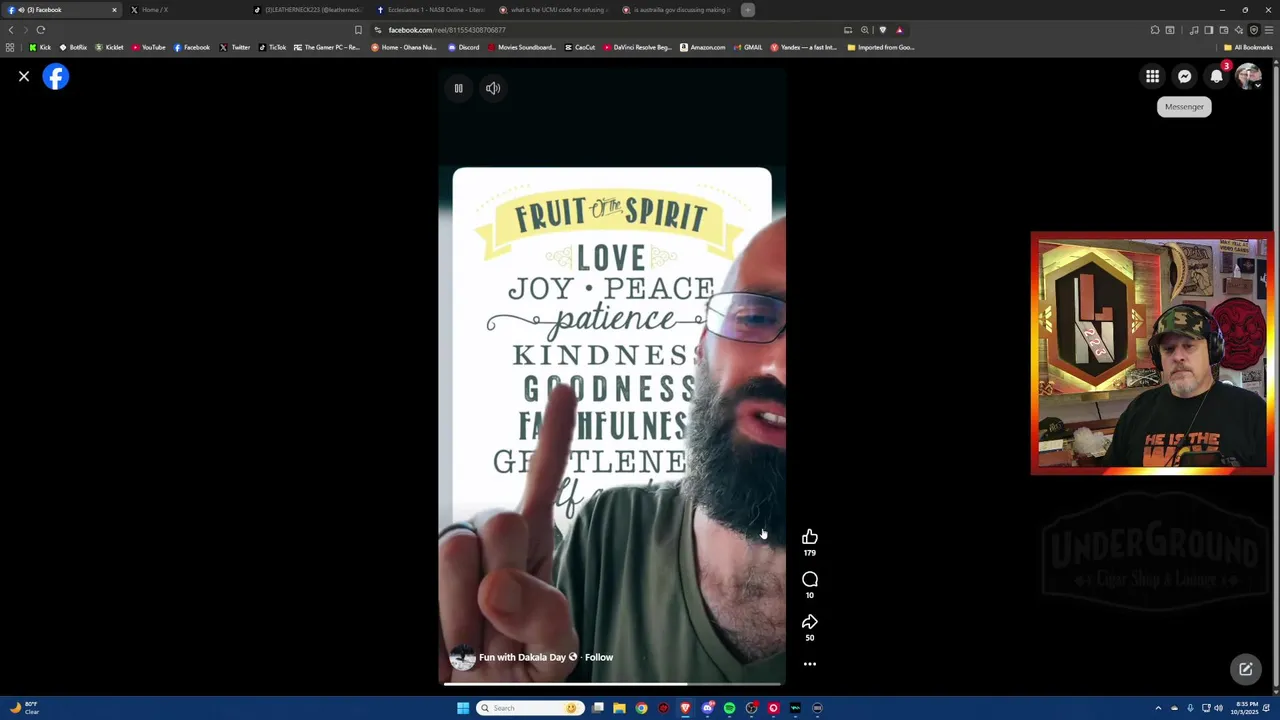
Task: Open the Amazon.com bookmark
Action: pos(702,47)
